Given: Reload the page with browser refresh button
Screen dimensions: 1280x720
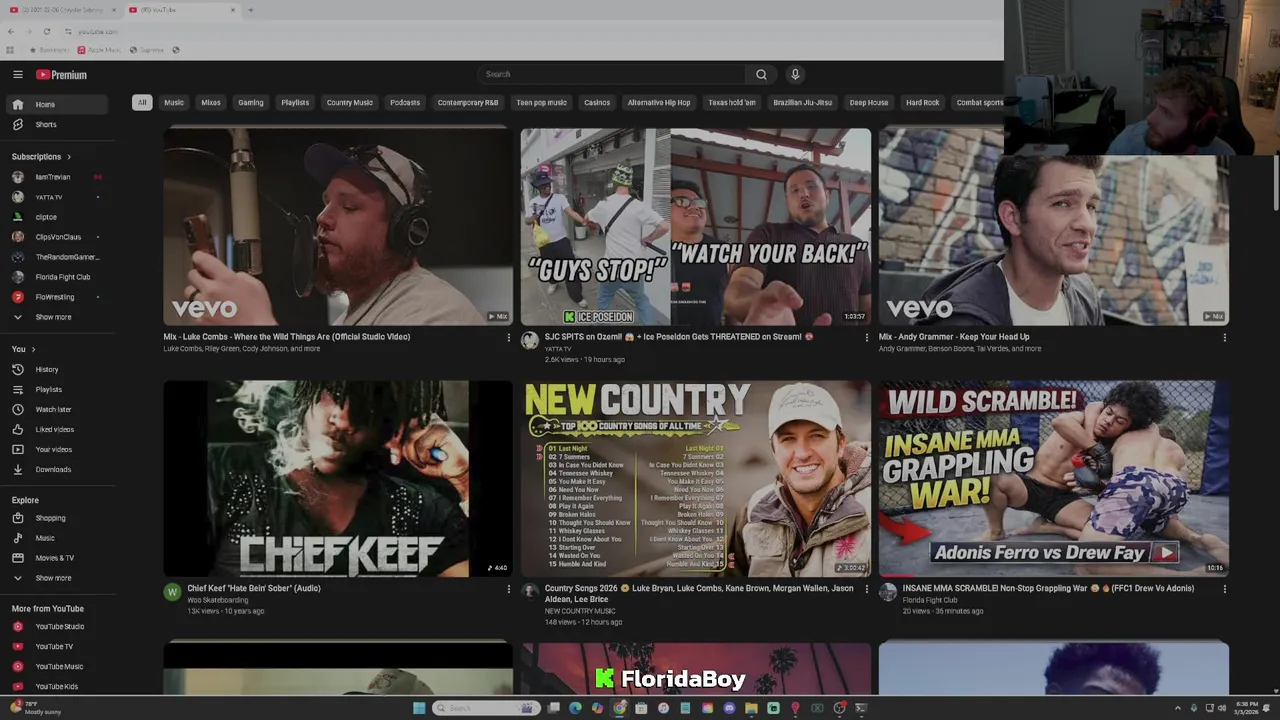Looking at the screenshot, I should coord(46,31).
